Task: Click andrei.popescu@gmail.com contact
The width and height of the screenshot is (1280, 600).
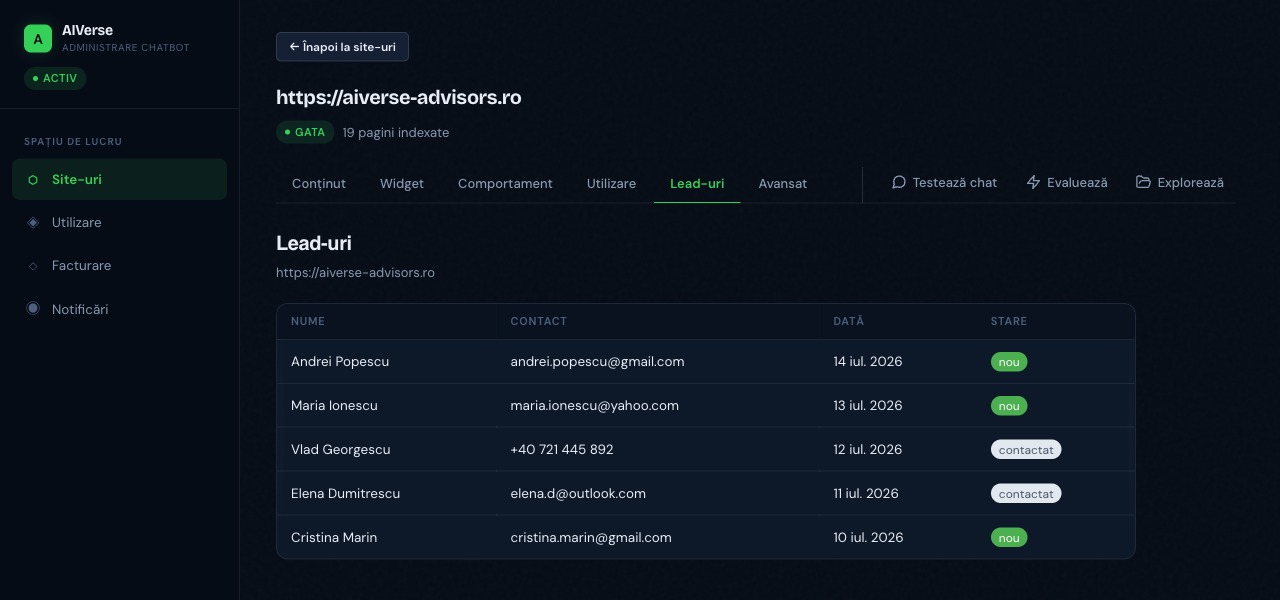Action: pos(597,361)
